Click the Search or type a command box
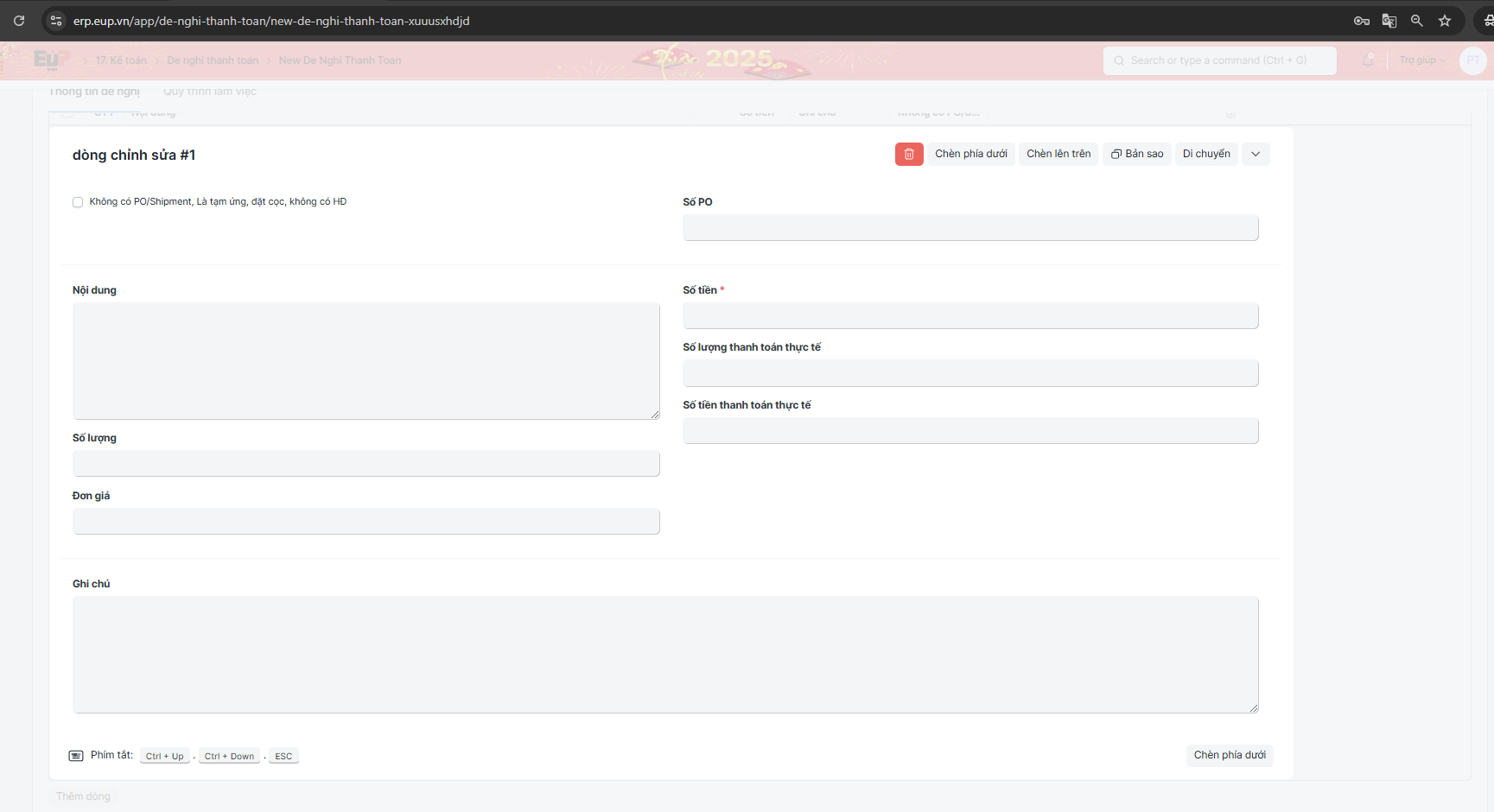Image resolution: width=1494 pixels, height=812 pixels. 1218,60
